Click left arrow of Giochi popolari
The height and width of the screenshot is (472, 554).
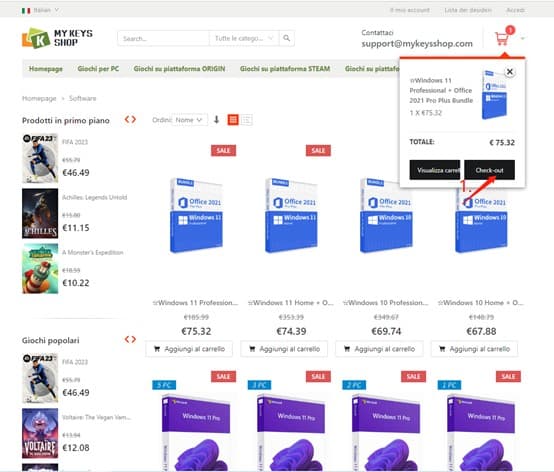pos(127,340)
